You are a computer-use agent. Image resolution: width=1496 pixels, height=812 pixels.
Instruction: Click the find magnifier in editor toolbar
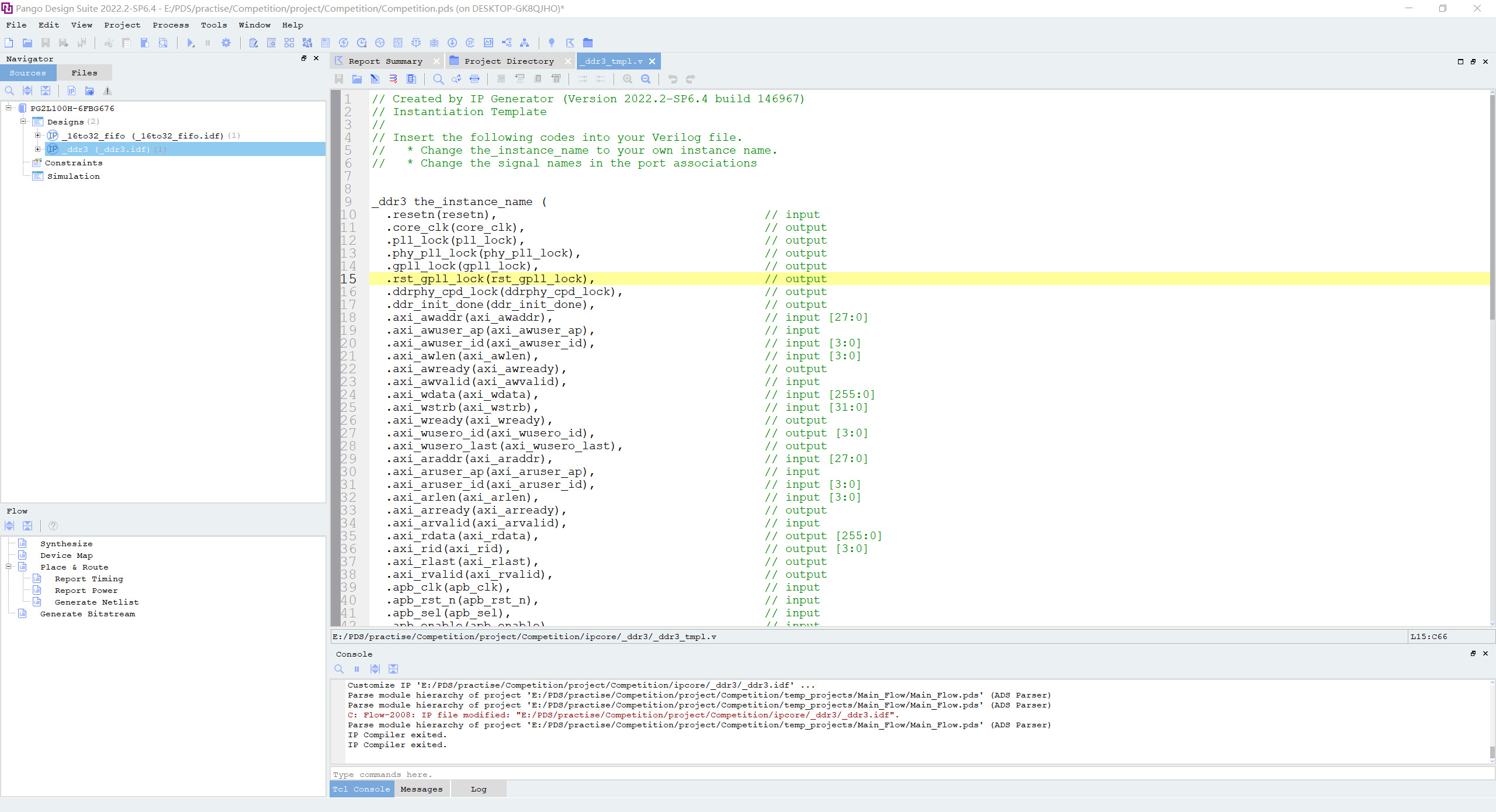[438, 79]
